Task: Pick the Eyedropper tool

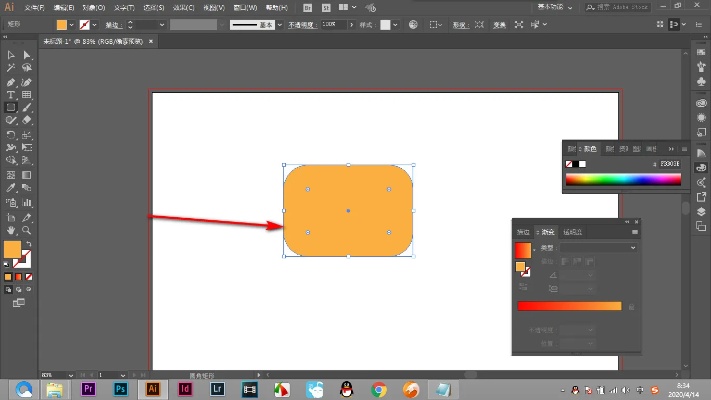Action: (x=11, y=188)
